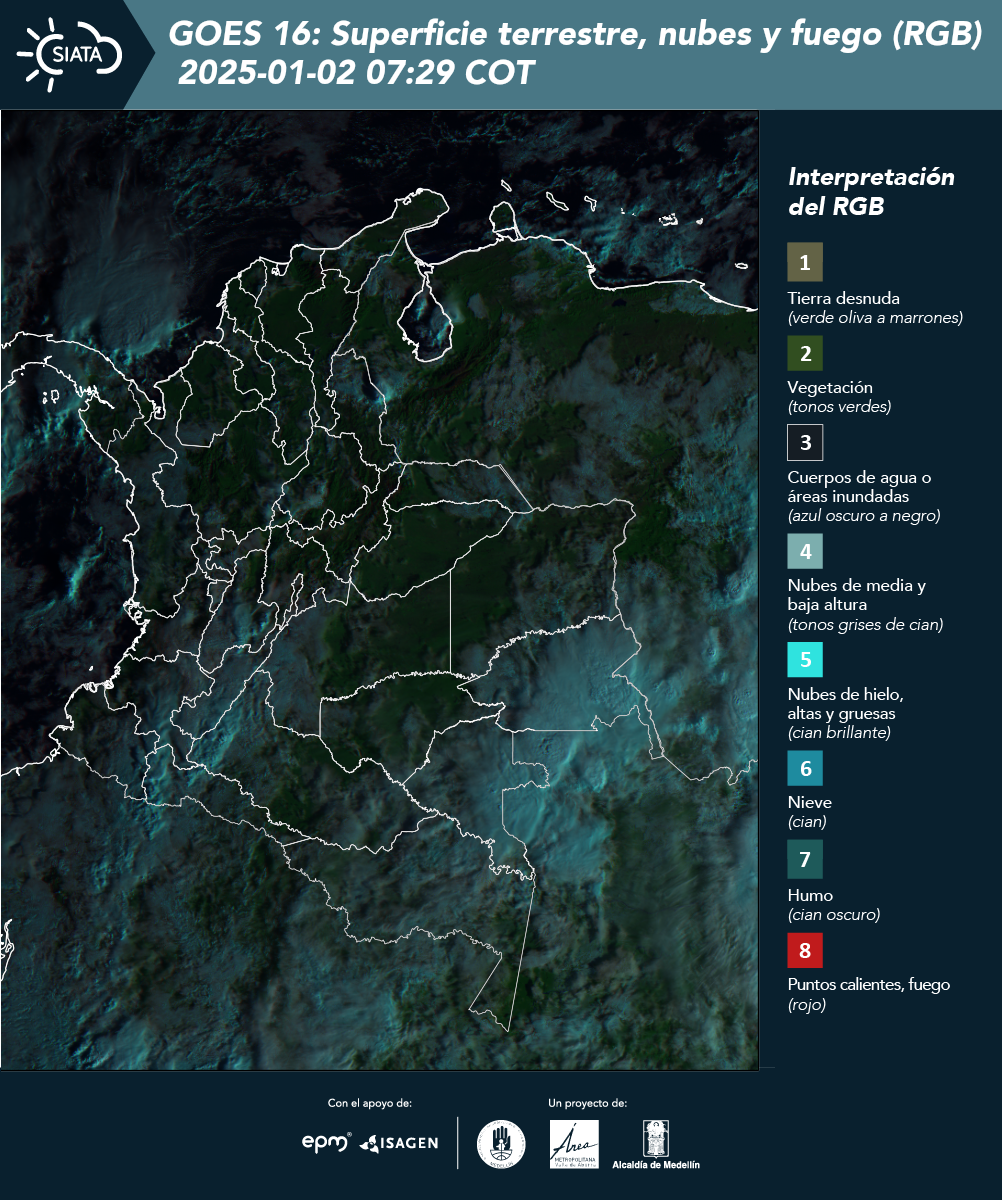Pick the green swatch 2 for Vegetación

pos(805,353)
